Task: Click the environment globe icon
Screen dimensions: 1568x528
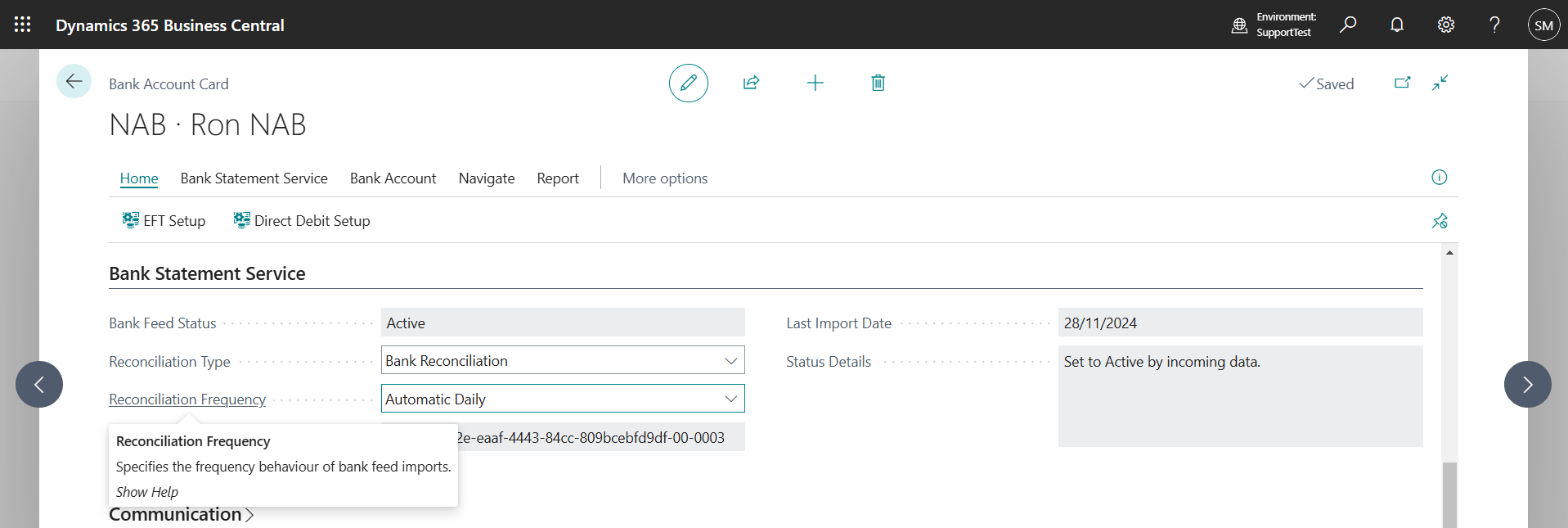Action: click(1239, 25)
